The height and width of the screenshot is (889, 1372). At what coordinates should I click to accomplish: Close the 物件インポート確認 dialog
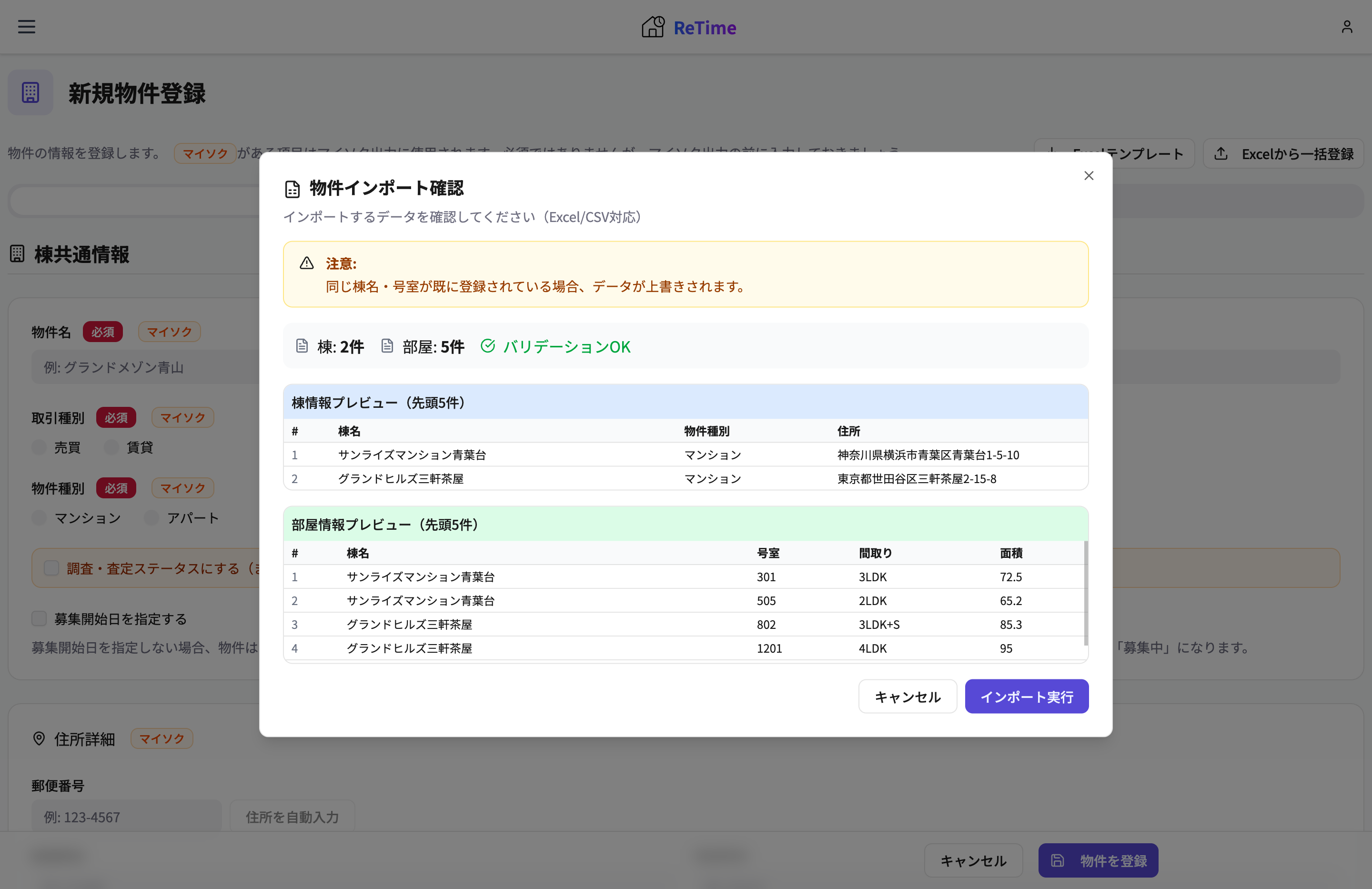click(1089, 175)
